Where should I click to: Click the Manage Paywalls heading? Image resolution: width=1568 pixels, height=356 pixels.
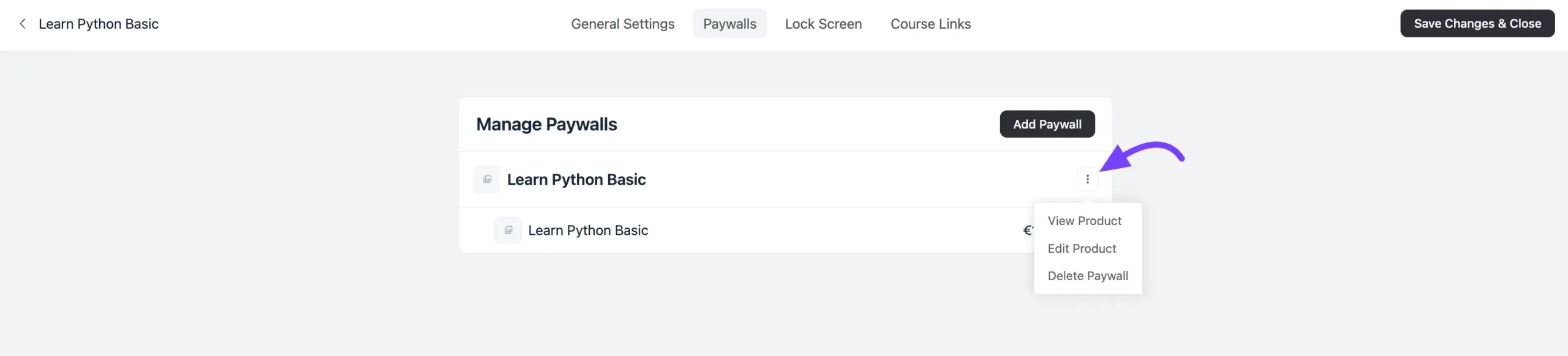(x=546, y=125)
